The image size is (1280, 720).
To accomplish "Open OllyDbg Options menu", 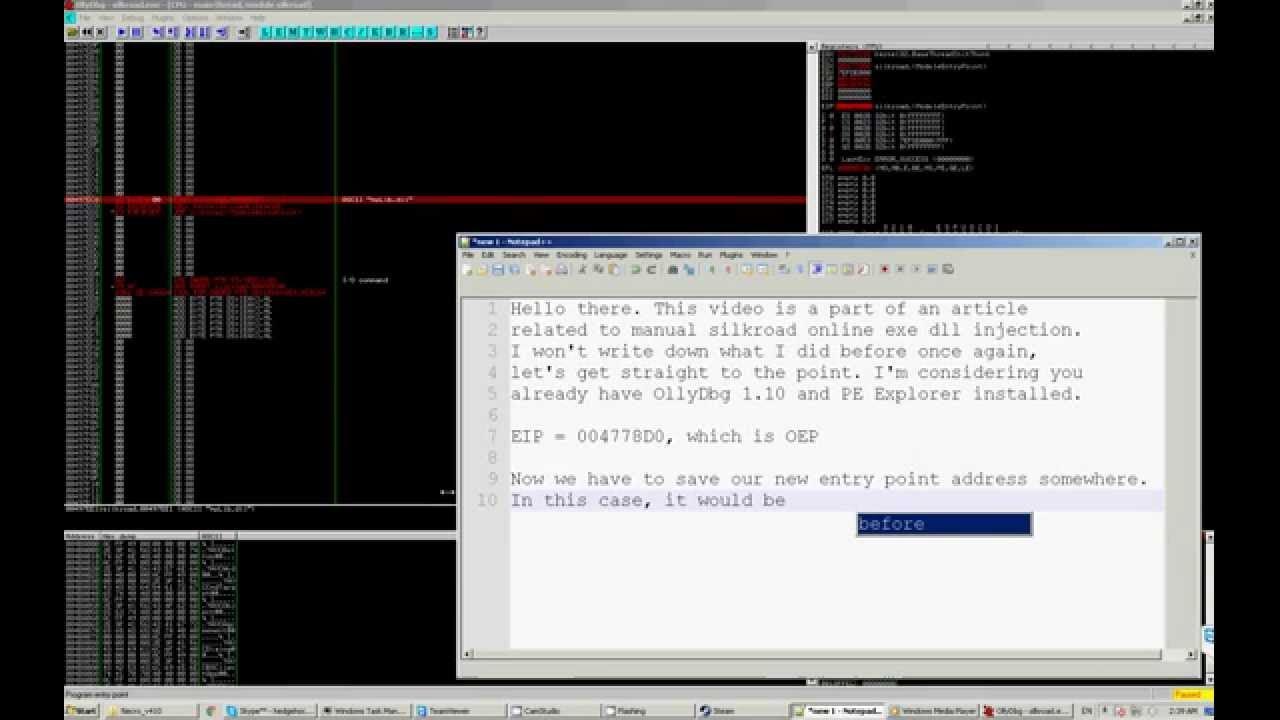I will pos(195,18).
